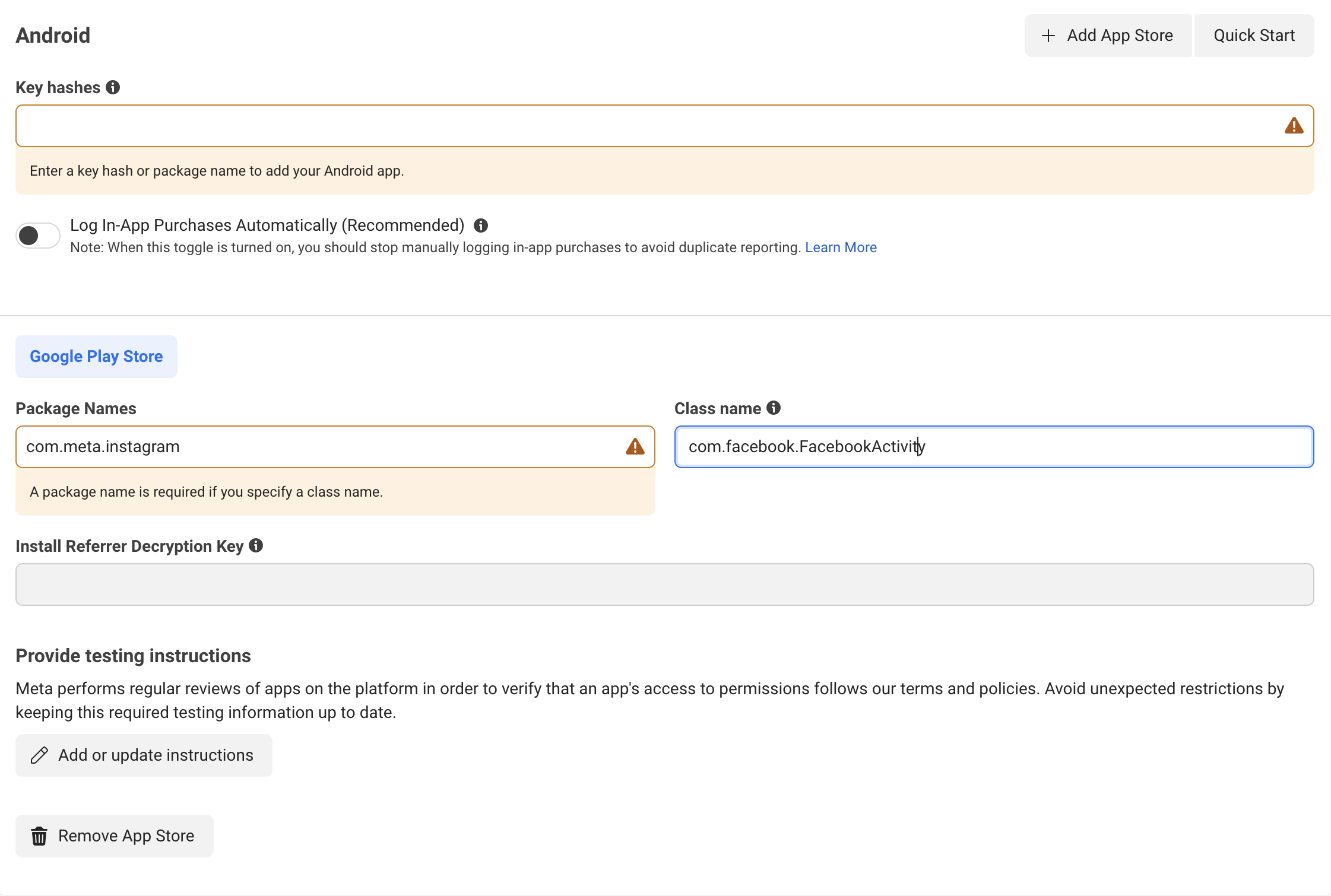Image resolution: width=1331 pixels, height=896 pixels.
Task: Click Add or update instructions button
Action: 156,755
